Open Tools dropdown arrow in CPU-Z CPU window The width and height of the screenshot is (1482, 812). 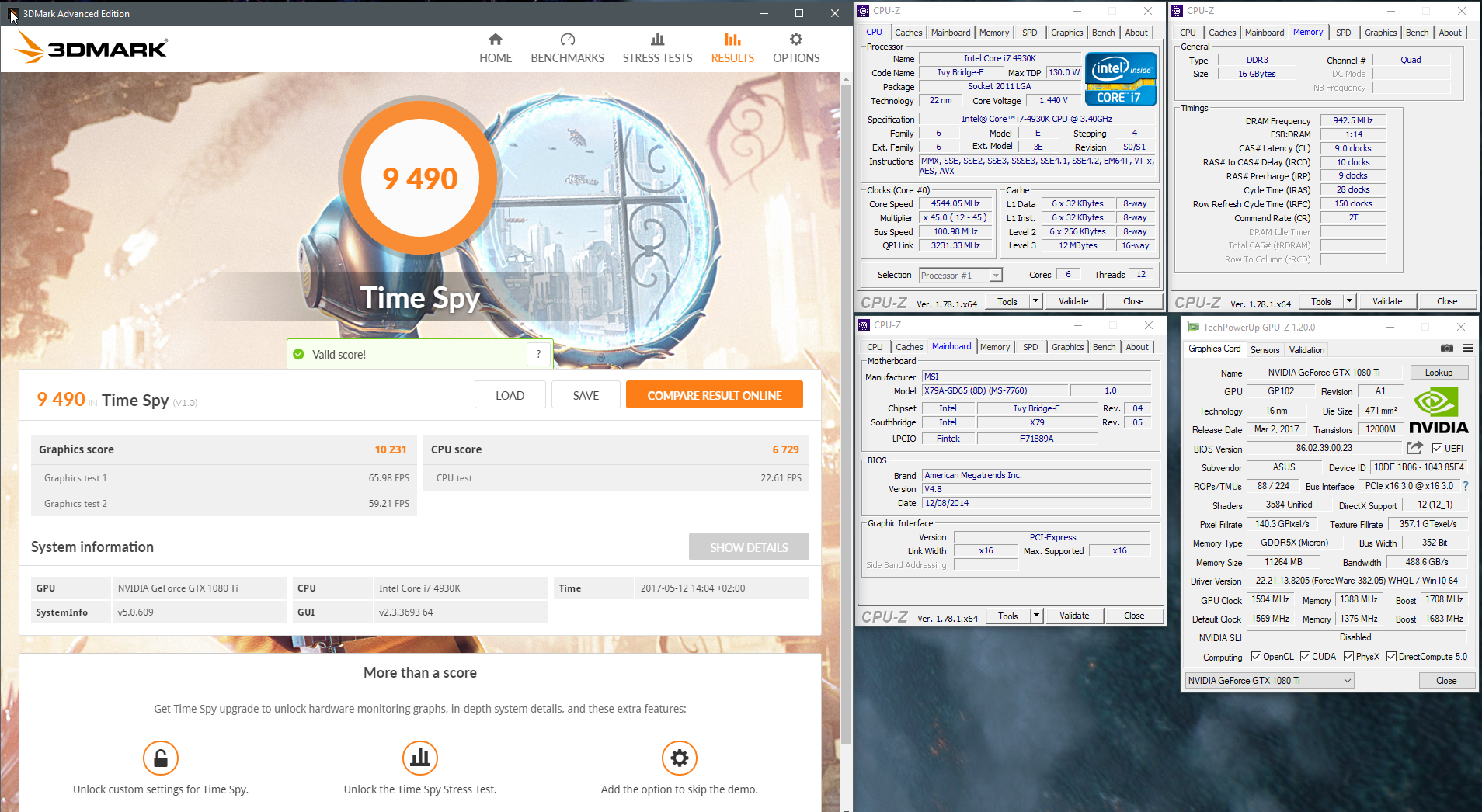click(1035, 301)
